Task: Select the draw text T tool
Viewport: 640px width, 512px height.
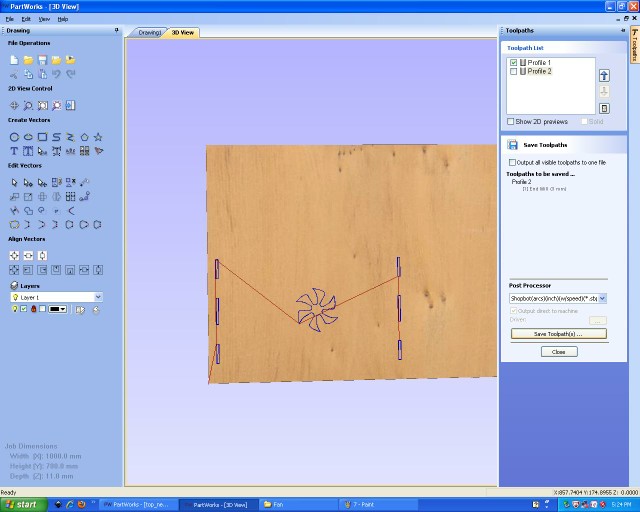Action: click(14, 151)
